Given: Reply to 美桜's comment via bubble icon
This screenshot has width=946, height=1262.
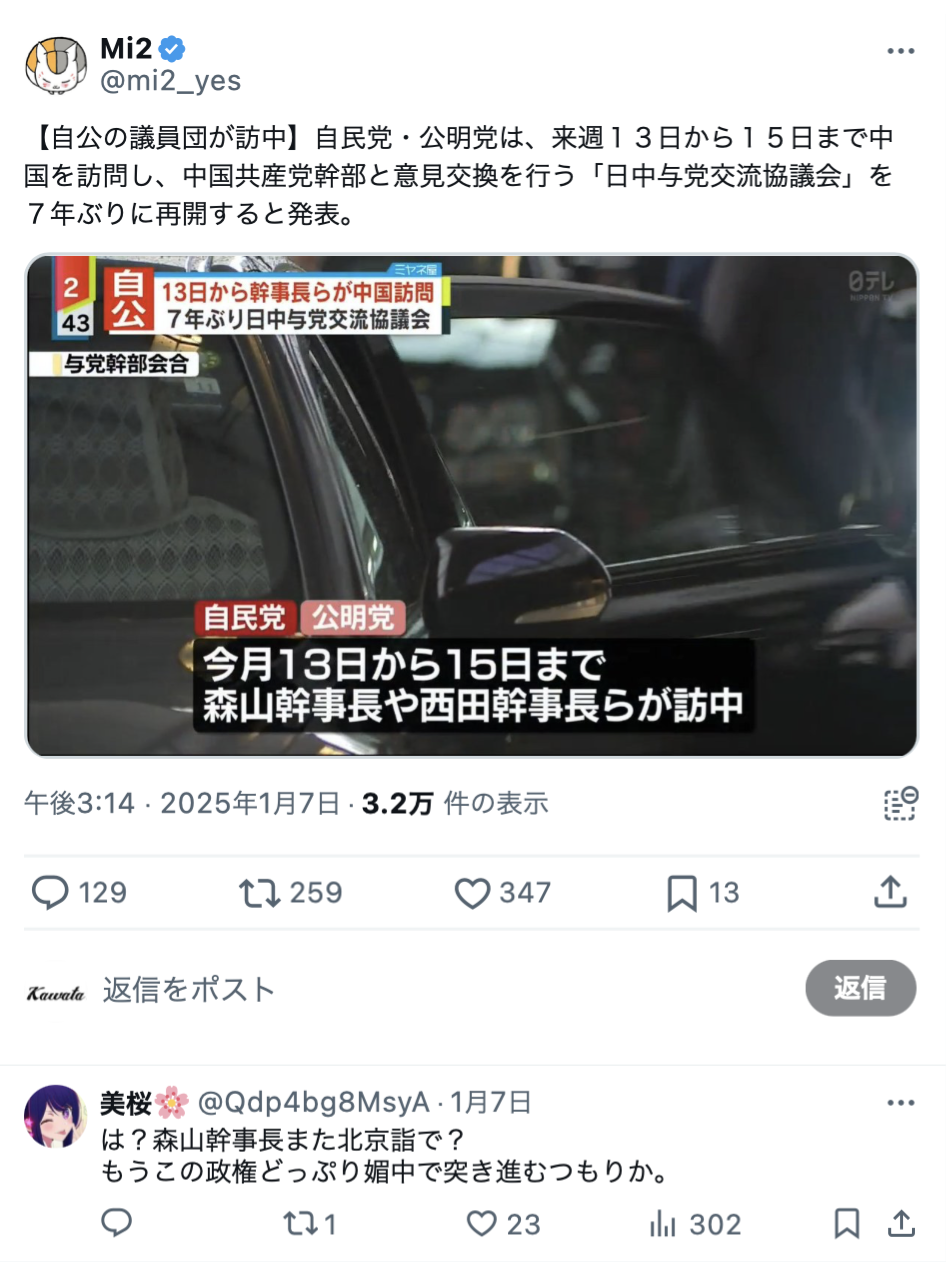Looking at the screenshot, I should click(x=117, y=1222).
